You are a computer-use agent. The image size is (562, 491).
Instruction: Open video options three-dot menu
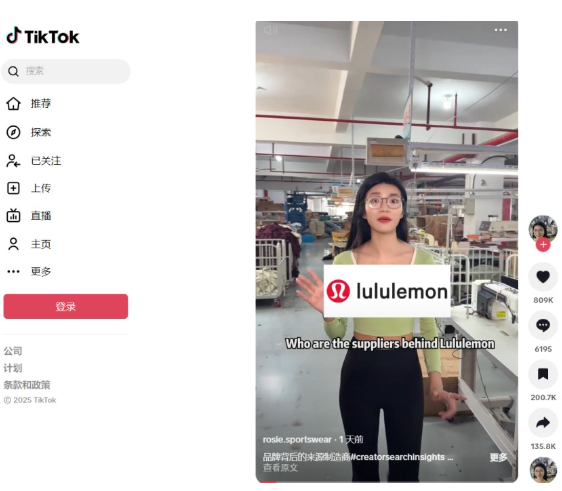[500, 30]
